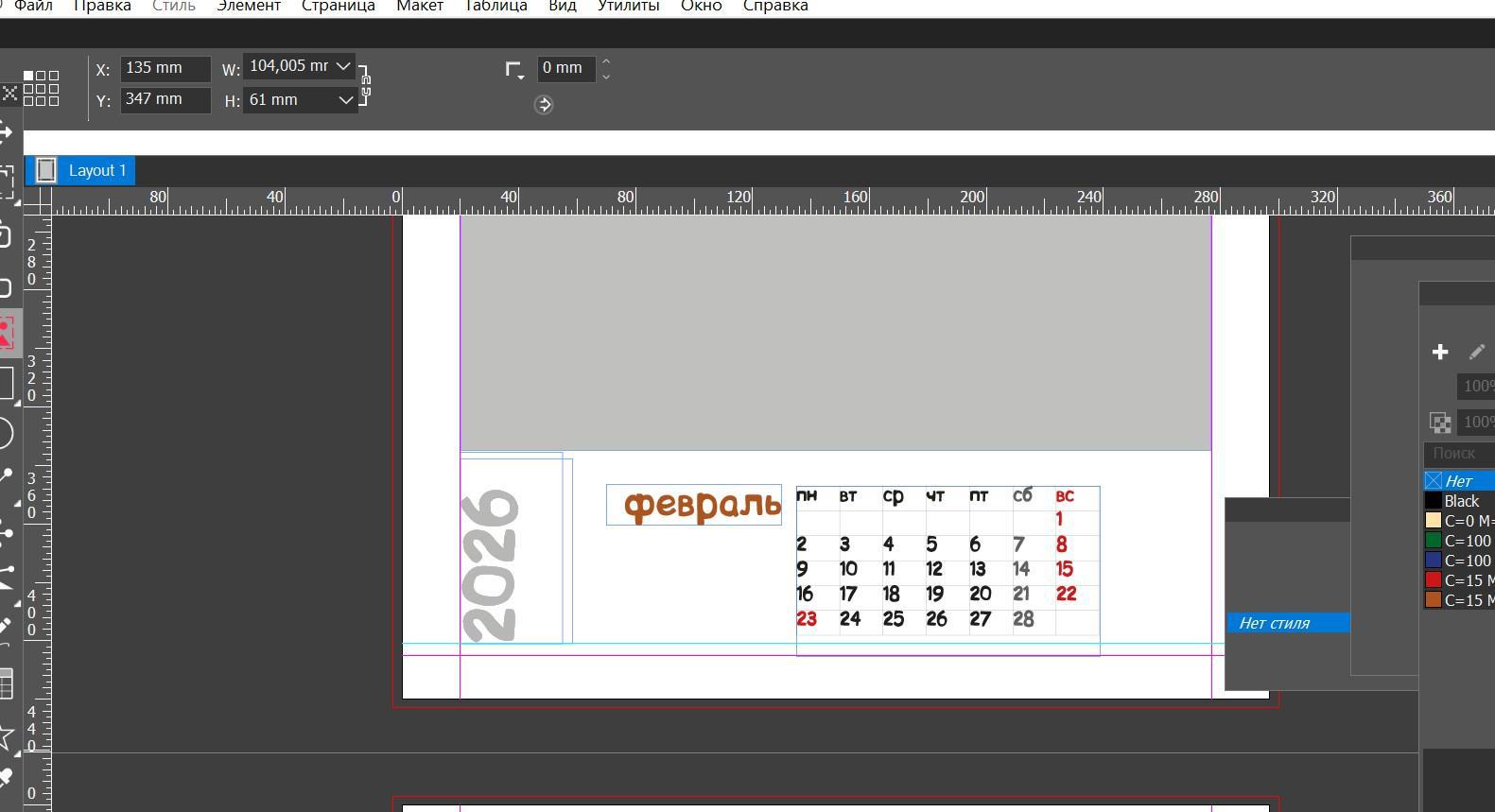Select the Rectangle Box tool

coord(6,383)
